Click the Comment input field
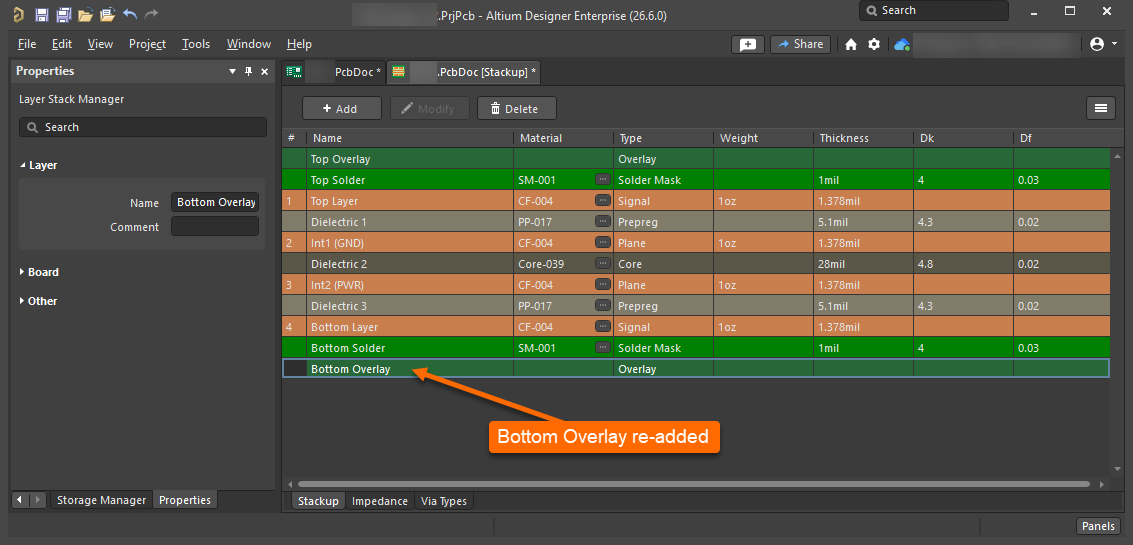This screenshot has height=545, width=1133. click(x=215, y=226)
